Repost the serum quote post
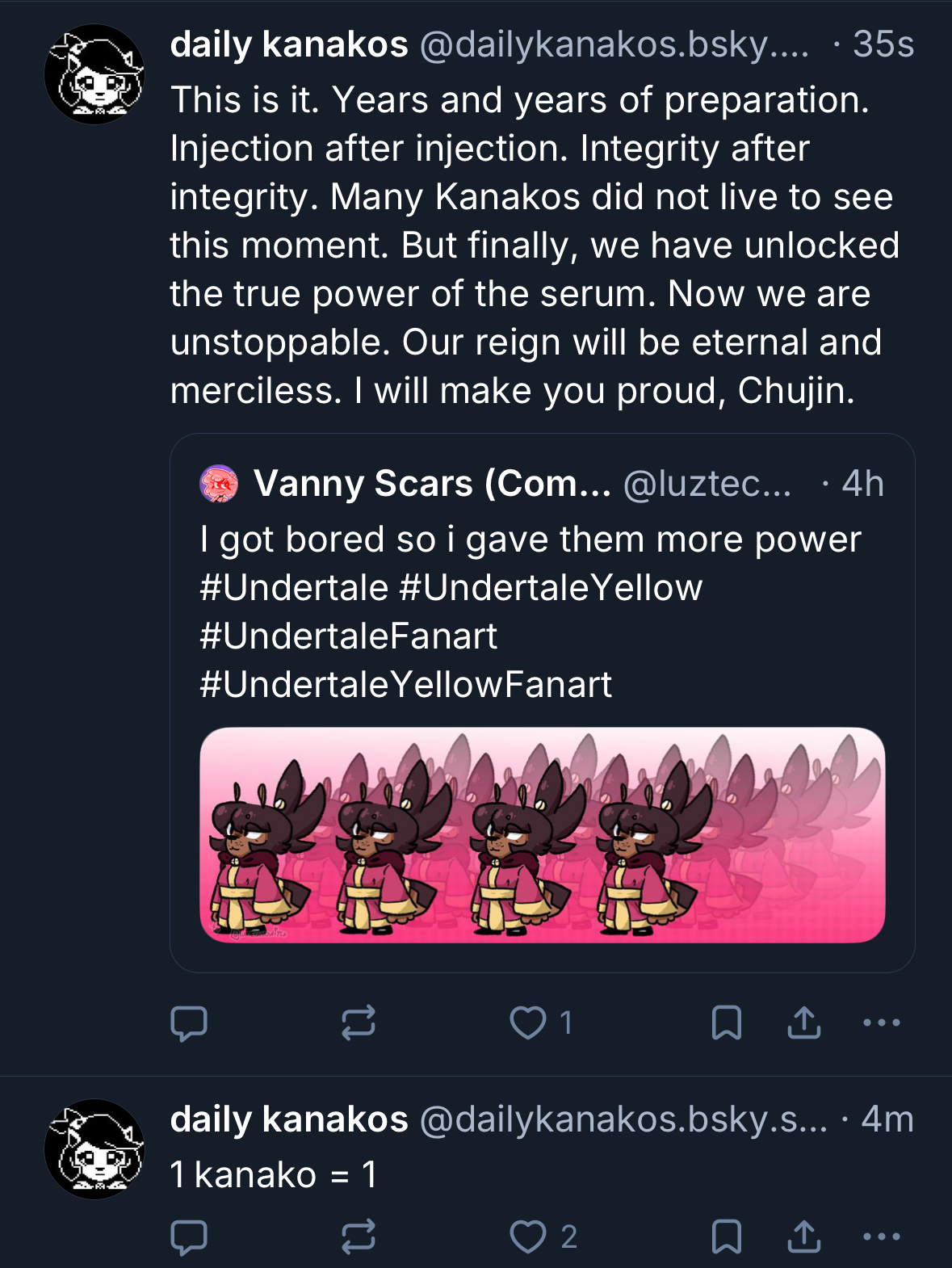This screenshot has height=1268, width=952. (x=358, y=1023)
